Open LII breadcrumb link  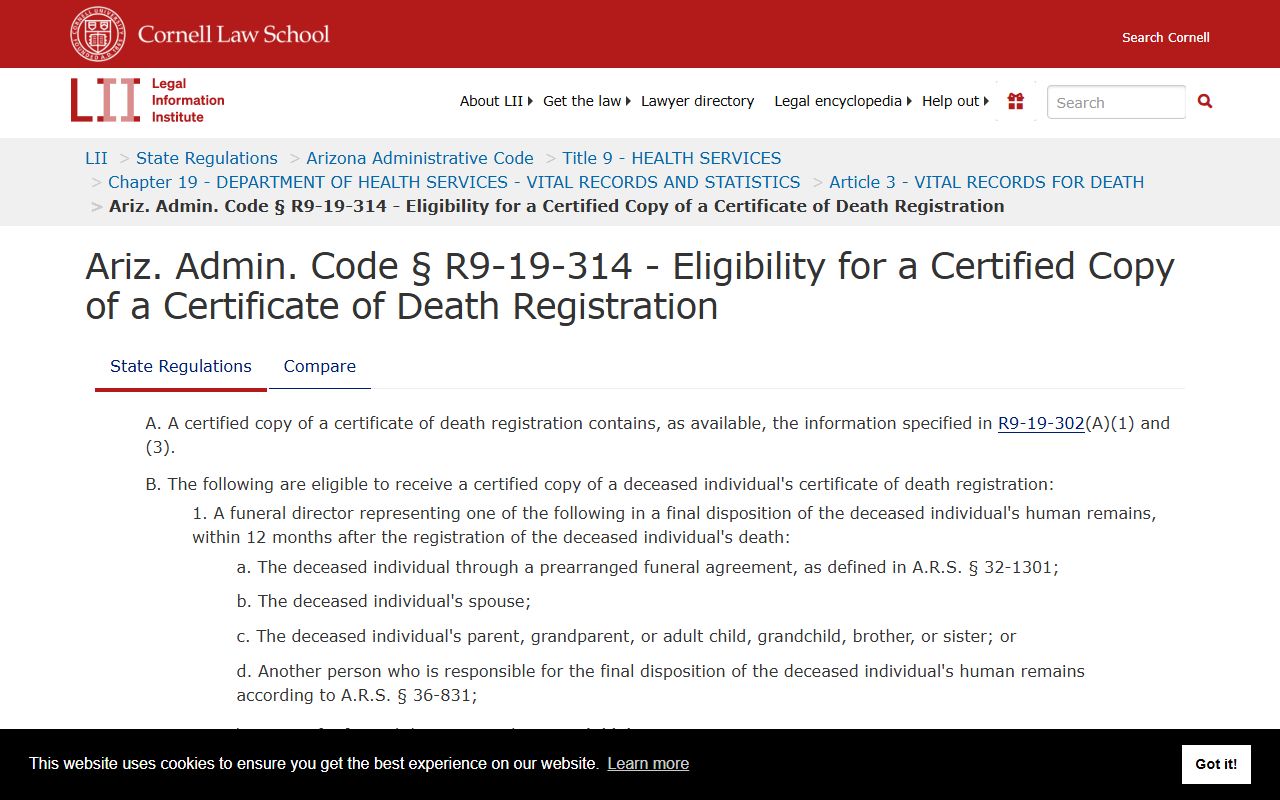click(x=96, y=158)
